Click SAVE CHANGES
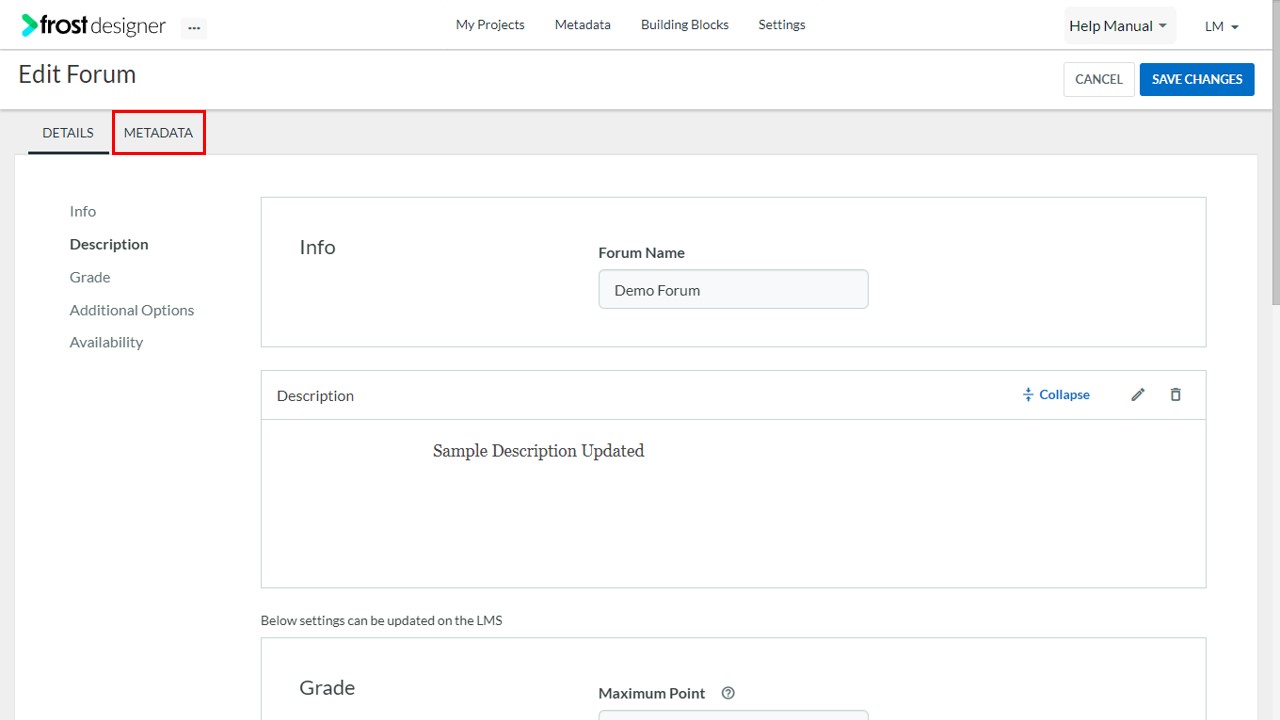The image size is (1280, 720). point(1197,79)
